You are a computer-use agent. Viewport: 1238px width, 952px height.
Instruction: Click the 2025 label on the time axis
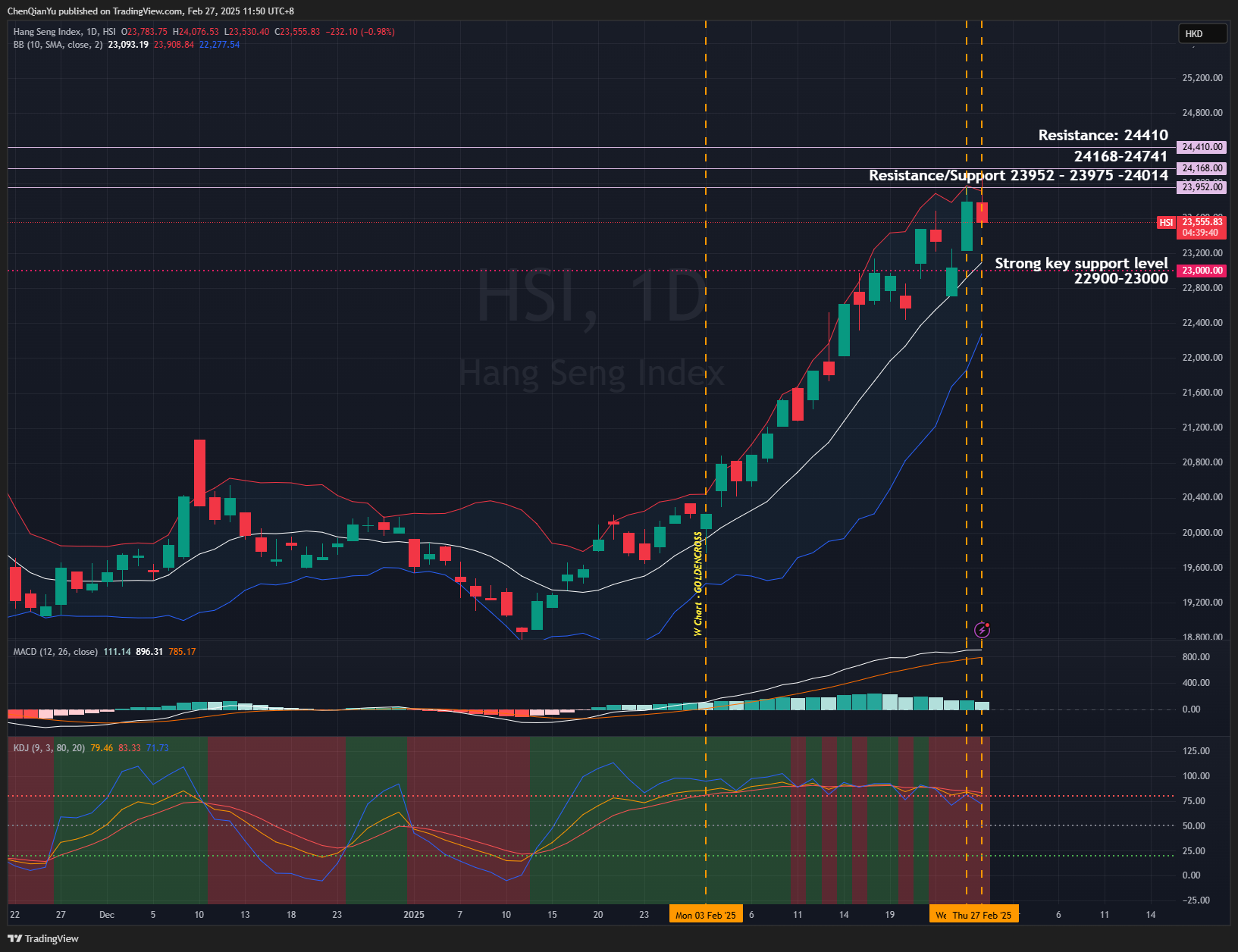[414, 915]
